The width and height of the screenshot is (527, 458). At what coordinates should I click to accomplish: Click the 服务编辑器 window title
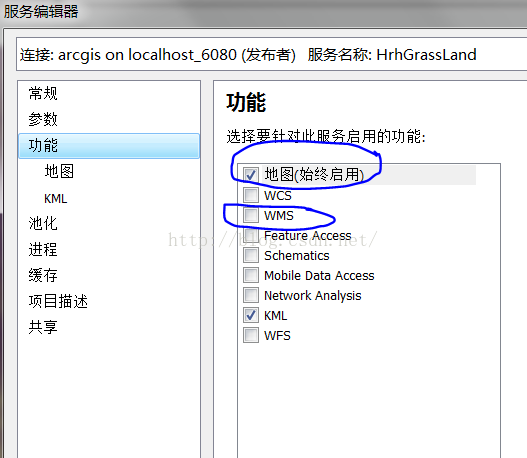(x=41, y=11)
